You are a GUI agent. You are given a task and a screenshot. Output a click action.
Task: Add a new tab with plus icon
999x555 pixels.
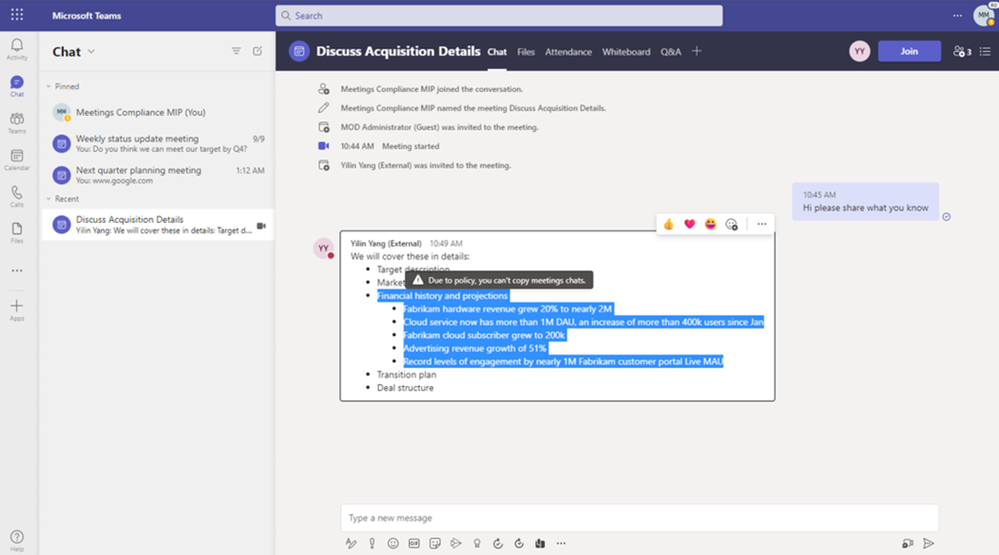click(696, 51)
